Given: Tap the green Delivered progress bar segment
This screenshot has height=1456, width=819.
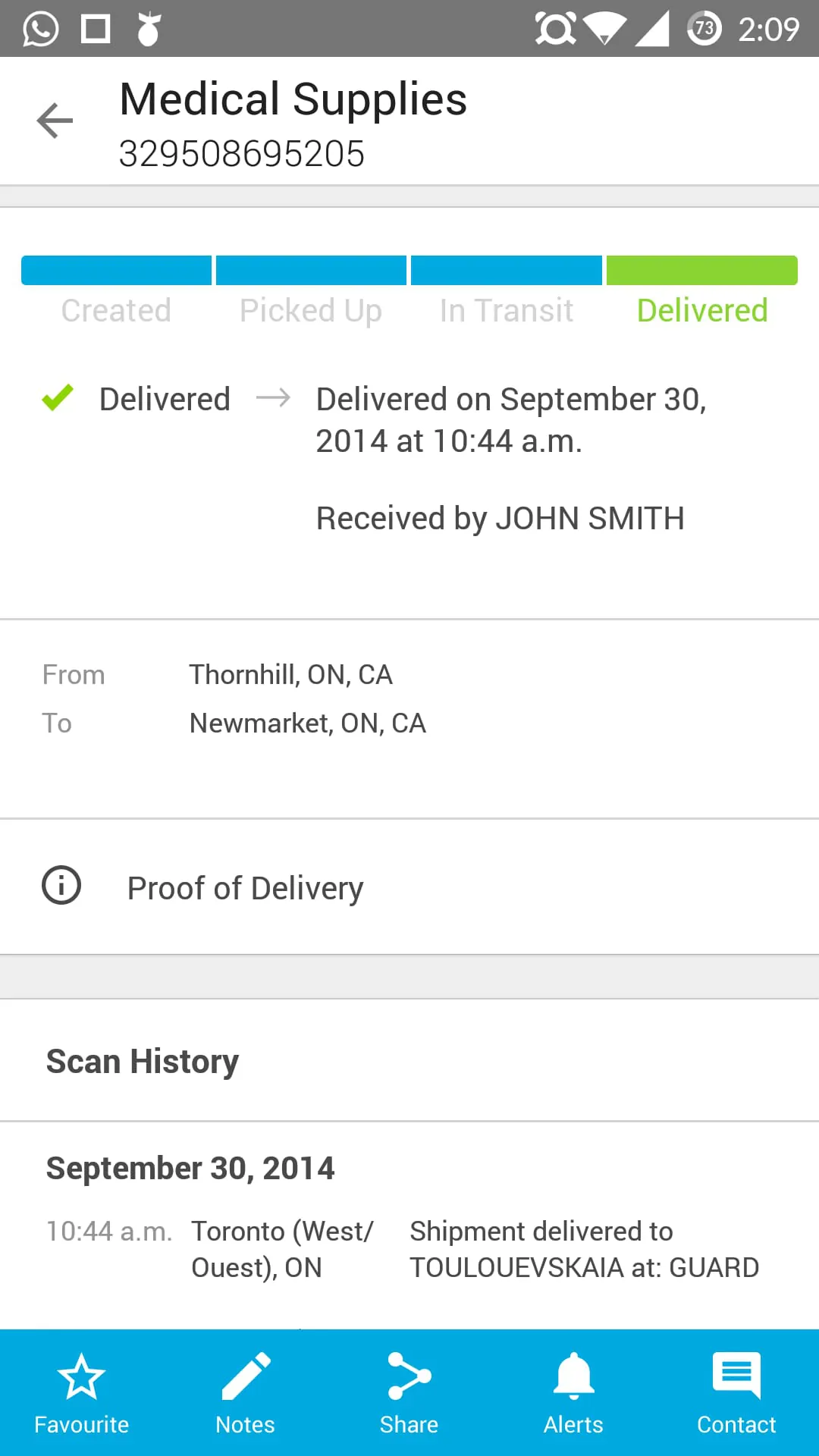Looking at the screenshot, I should click(x=702, y=271).
